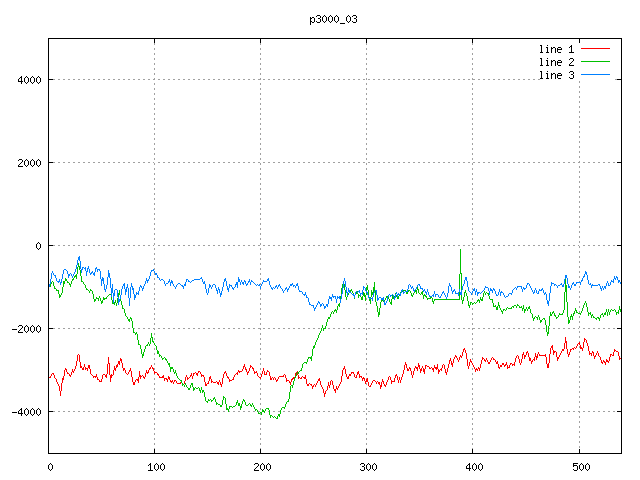Click the 0 label on the y-axis
The height and width of the screenshot is (480, 640).
(x=38, y=246)
